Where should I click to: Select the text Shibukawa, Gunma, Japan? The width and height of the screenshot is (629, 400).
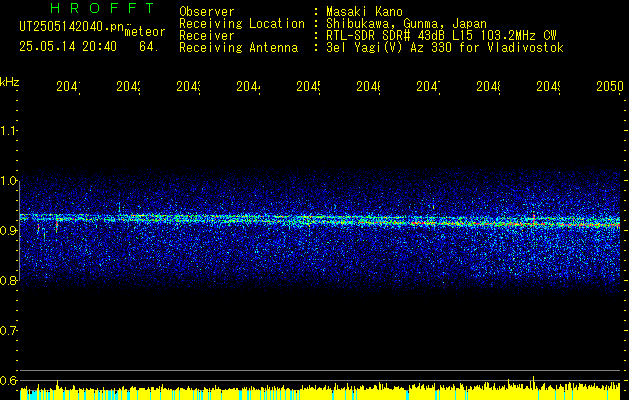click(x=406, y=24)
